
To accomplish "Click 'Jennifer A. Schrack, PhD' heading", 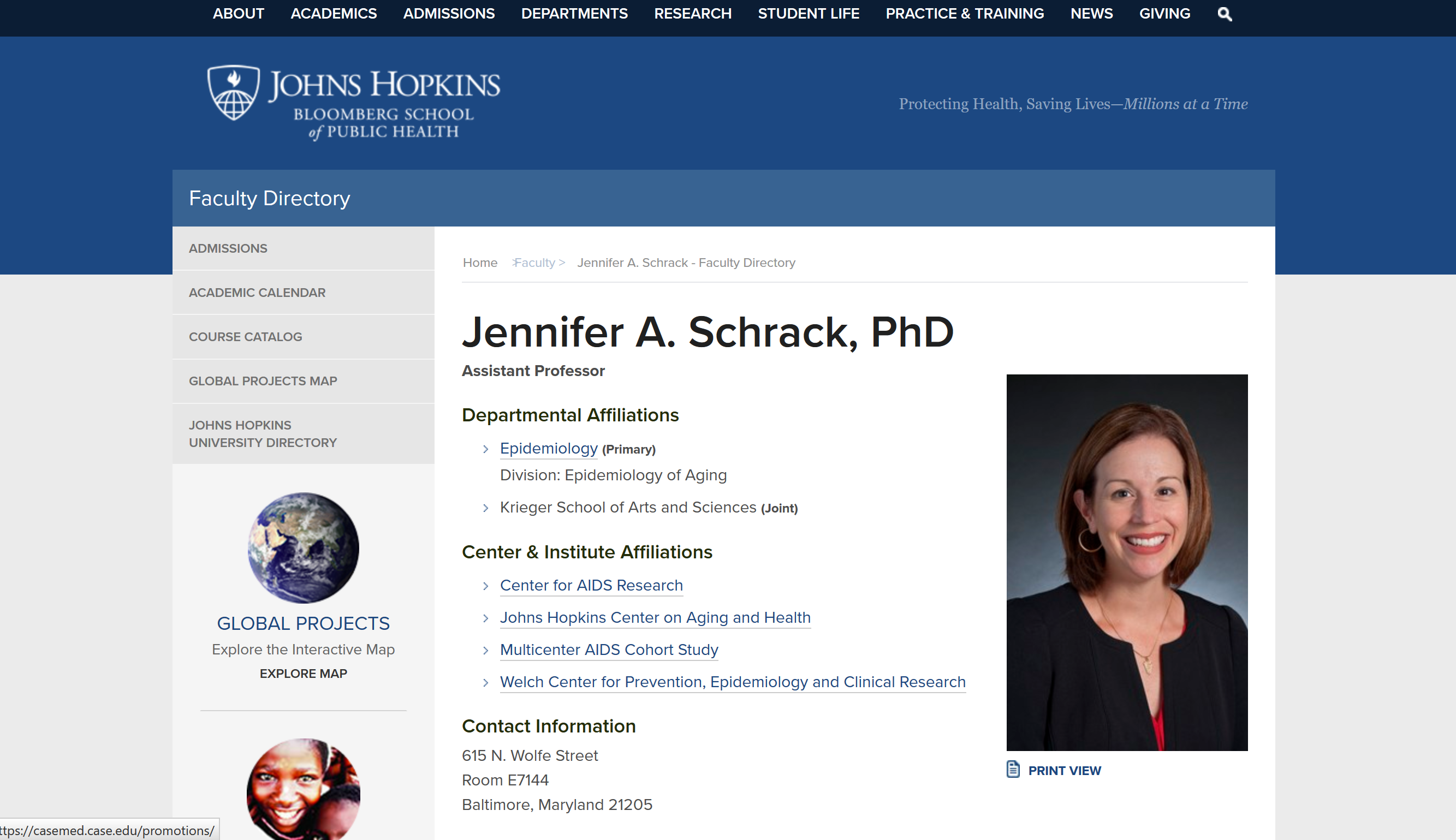I will (707, 332).
